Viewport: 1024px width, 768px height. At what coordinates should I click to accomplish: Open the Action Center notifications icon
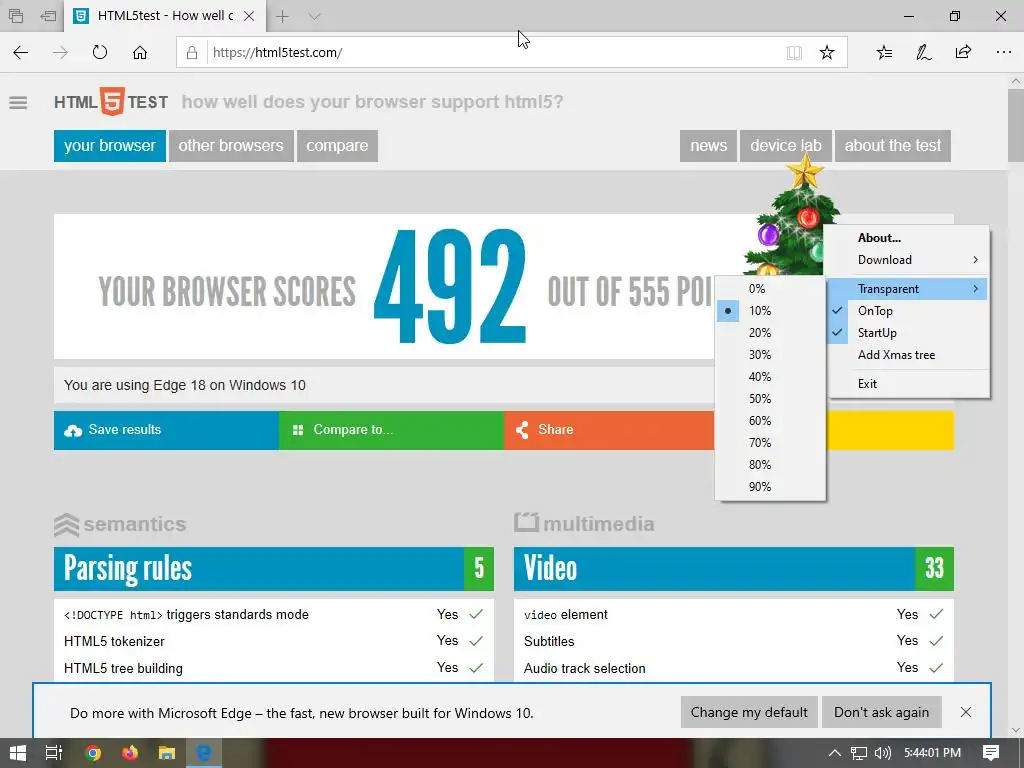pyautogui.click(x=991, y=753)
